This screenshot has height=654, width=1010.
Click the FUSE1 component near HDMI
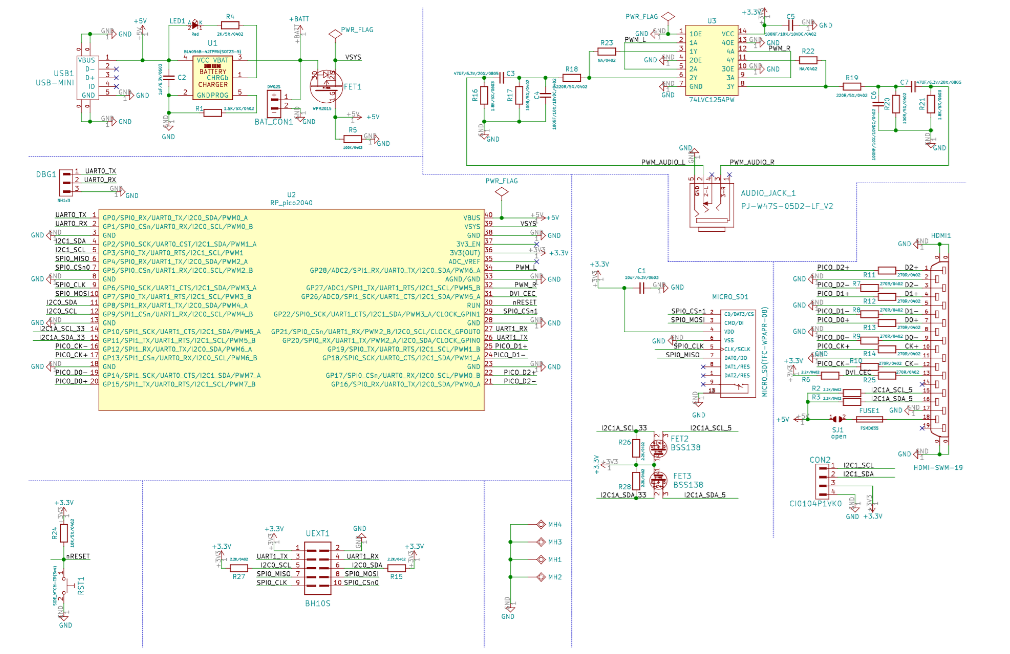click(x=868, y=419)
